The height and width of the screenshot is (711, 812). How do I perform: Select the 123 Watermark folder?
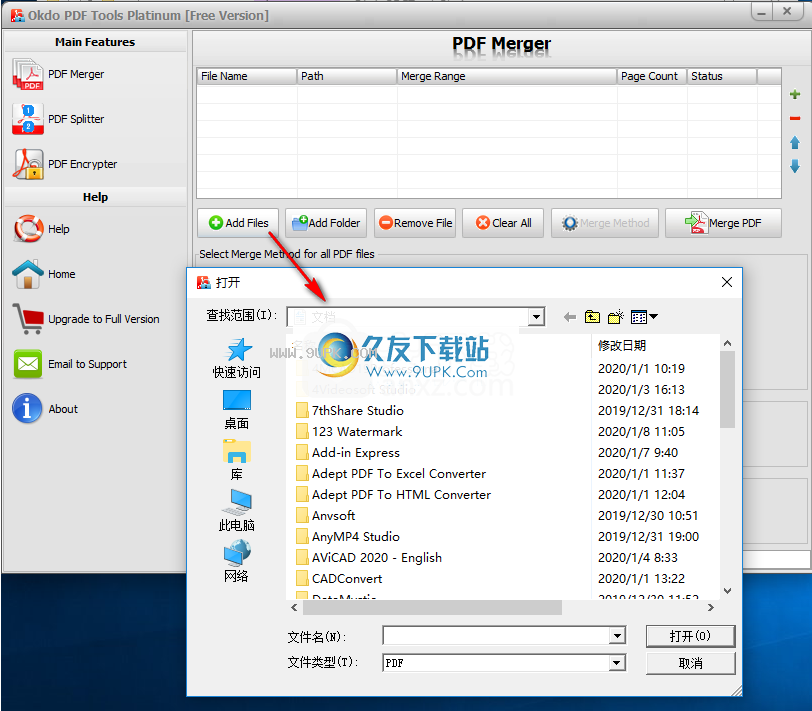(x=349, y=432)
